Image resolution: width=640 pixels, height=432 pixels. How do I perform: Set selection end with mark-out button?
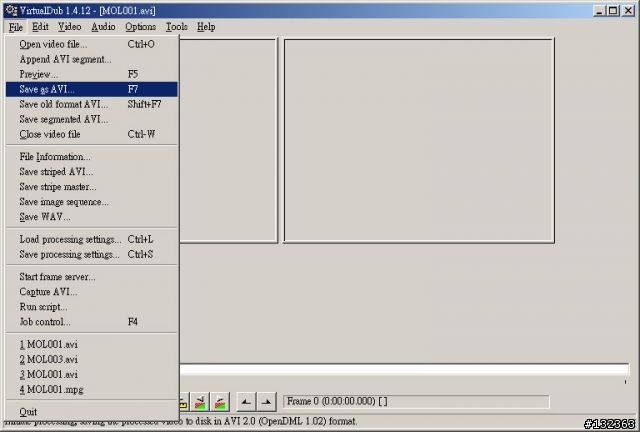point(266,402)
